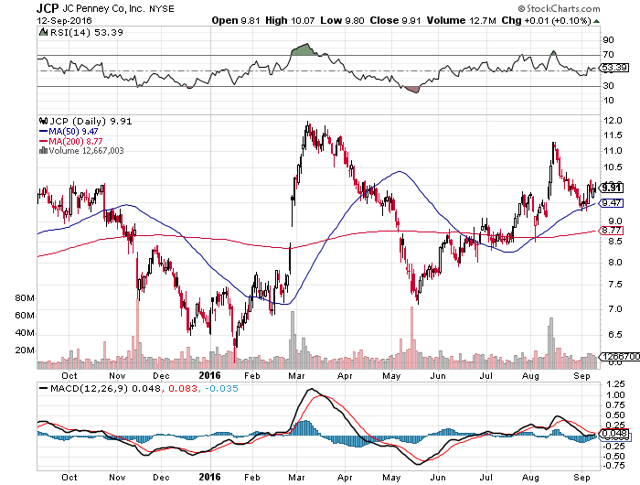Screen dimensions: 640x485
Task: Click the 2016 label under the price chart
Action: [209, 376]
